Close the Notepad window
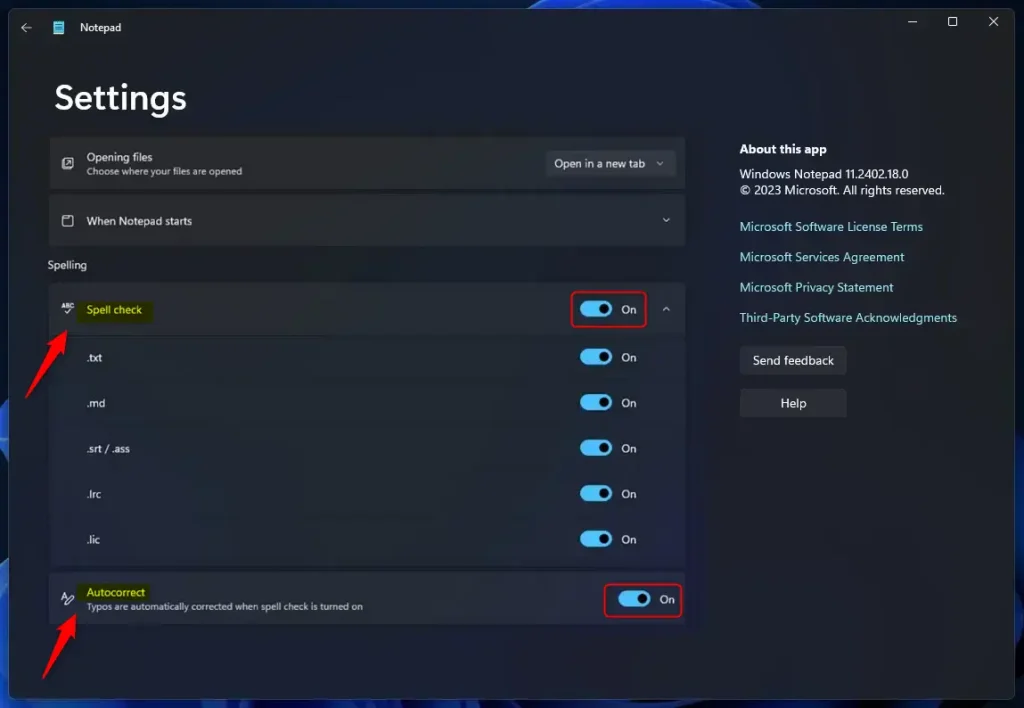This screenshot has height=708, width=1024. pos(993,22)
